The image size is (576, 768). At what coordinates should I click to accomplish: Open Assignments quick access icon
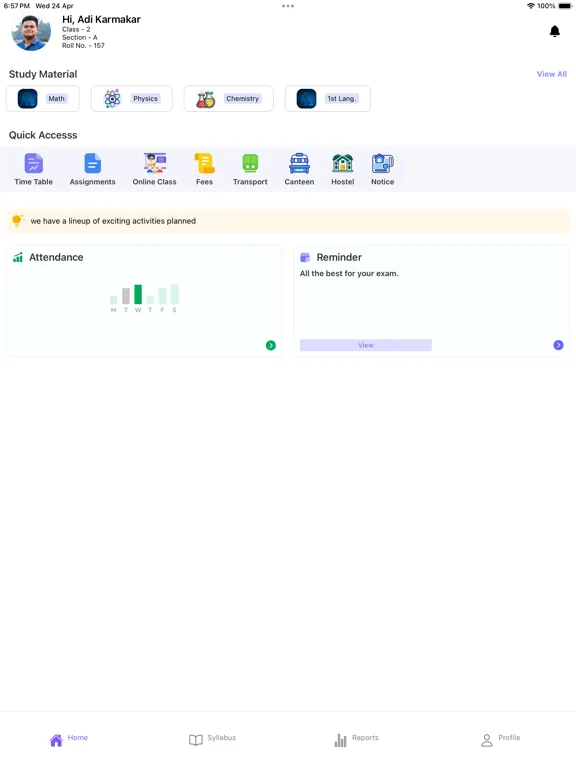coord(93,169)
